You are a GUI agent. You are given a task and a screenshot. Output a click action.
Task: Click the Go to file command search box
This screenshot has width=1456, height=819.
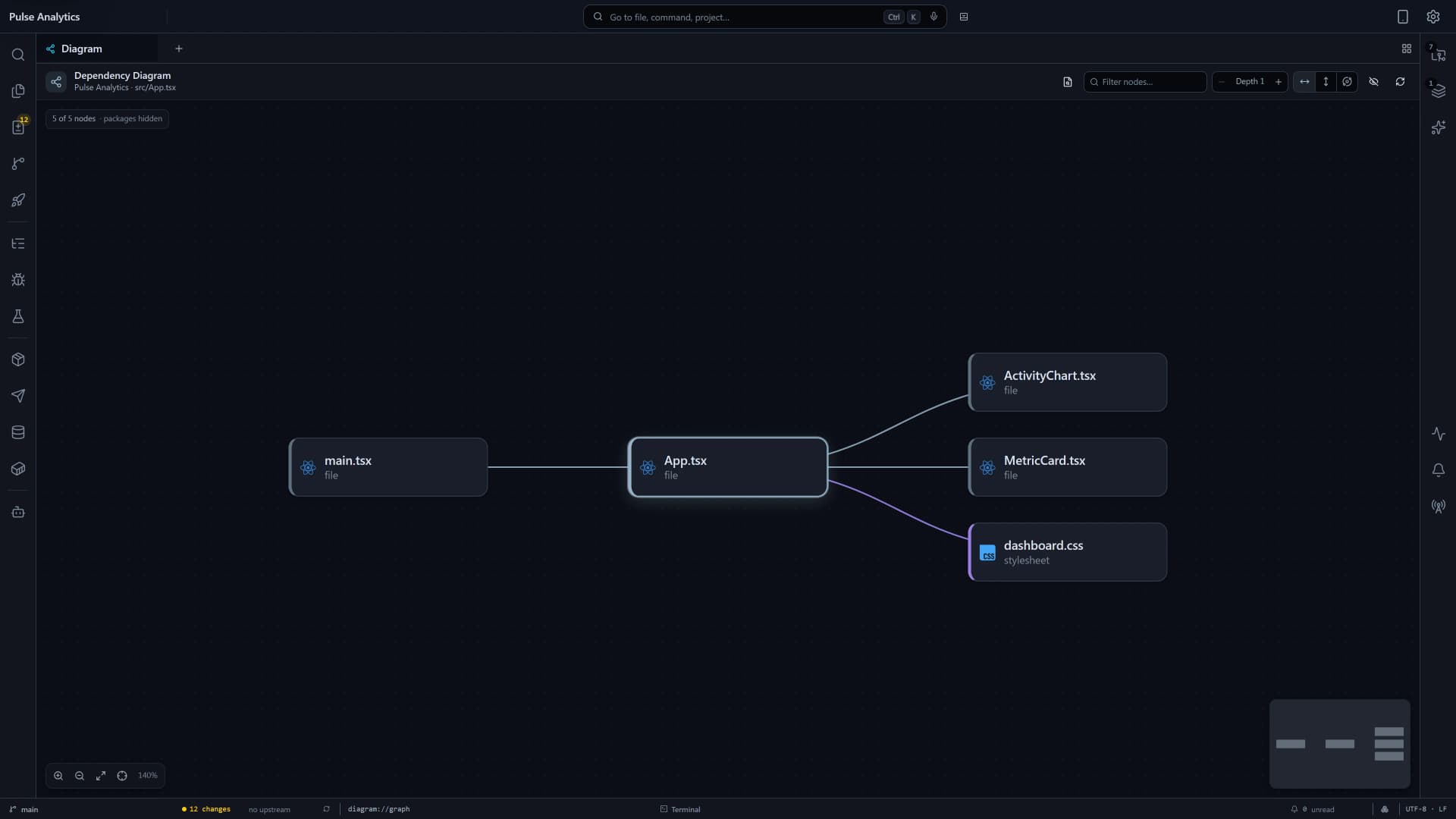click(x=764, y=17)
